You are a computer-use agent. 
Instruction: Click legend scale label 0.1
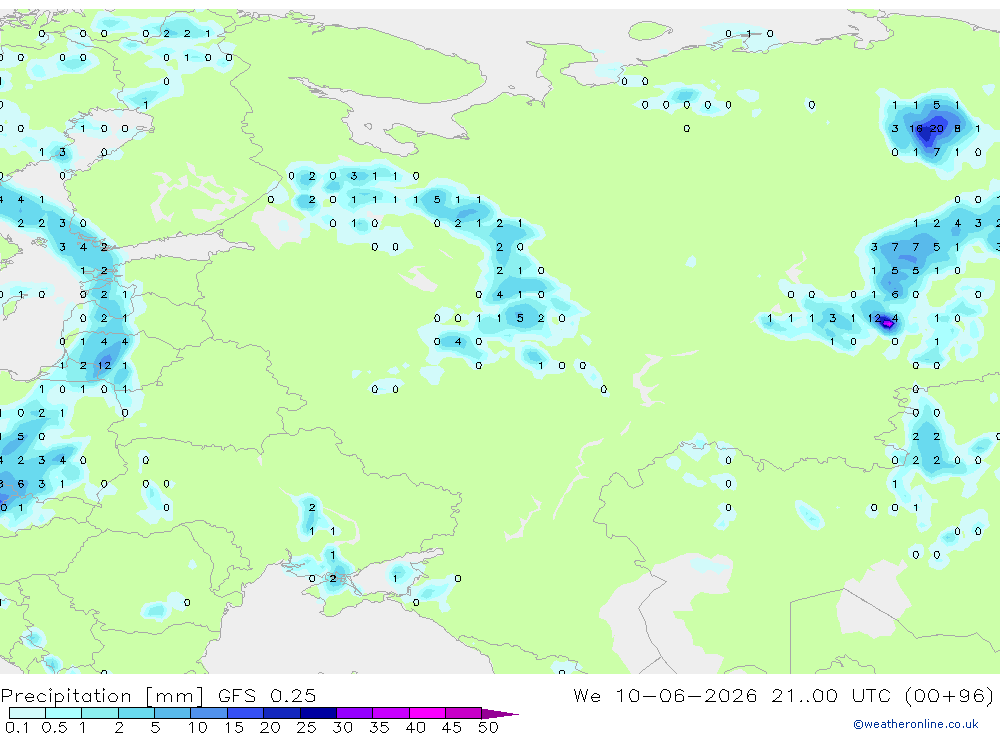coord(17,727)
